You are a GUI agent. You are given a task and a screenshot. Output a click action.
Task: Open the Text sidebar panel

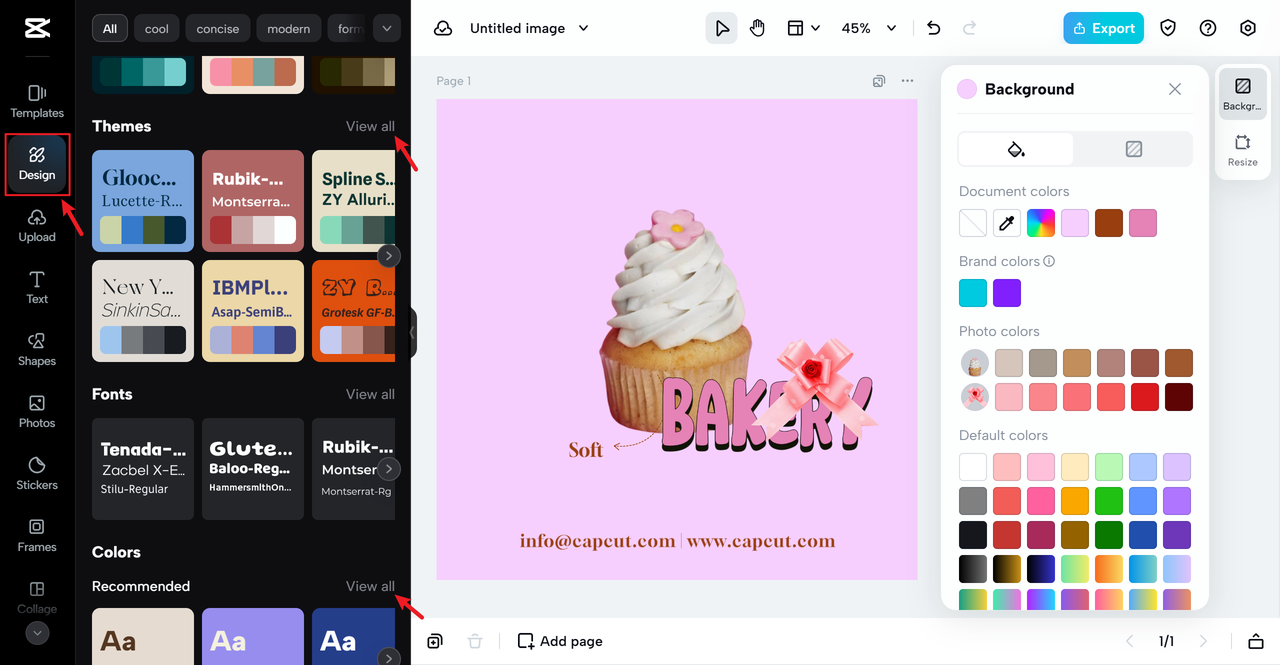pos(37,287)
